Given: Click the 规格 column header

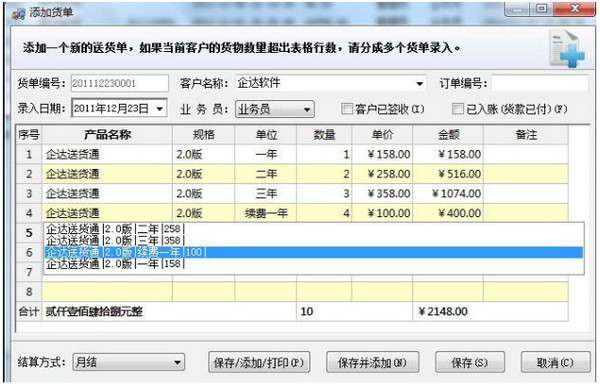Looking at the screenshot, I should pos(204,135).
